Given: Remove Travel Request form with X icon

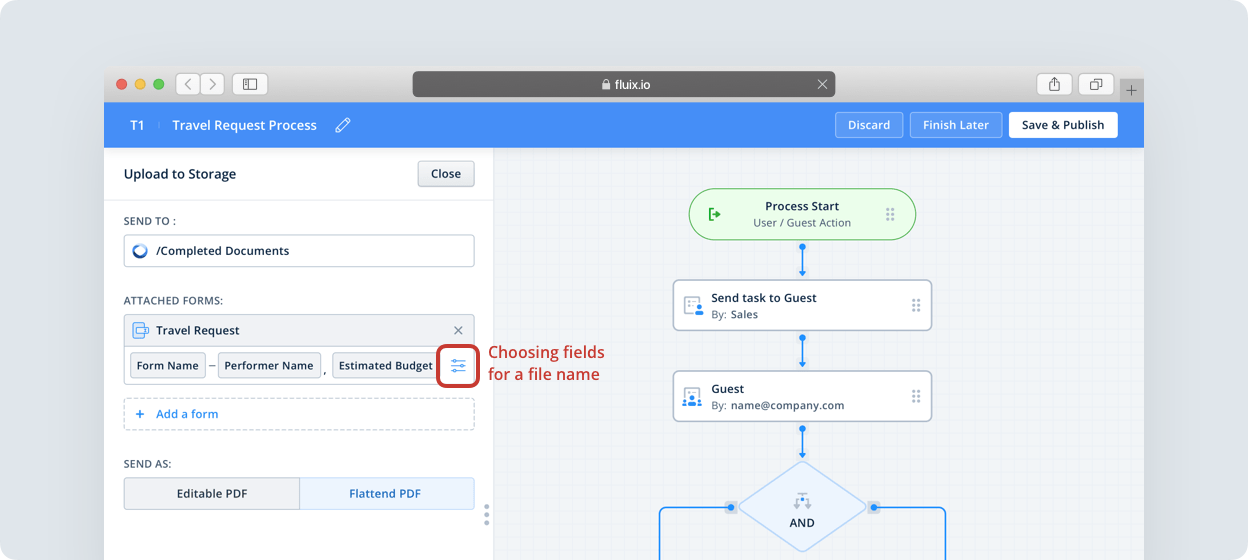Looking at the screenshot, I should [x=458, y=330].
